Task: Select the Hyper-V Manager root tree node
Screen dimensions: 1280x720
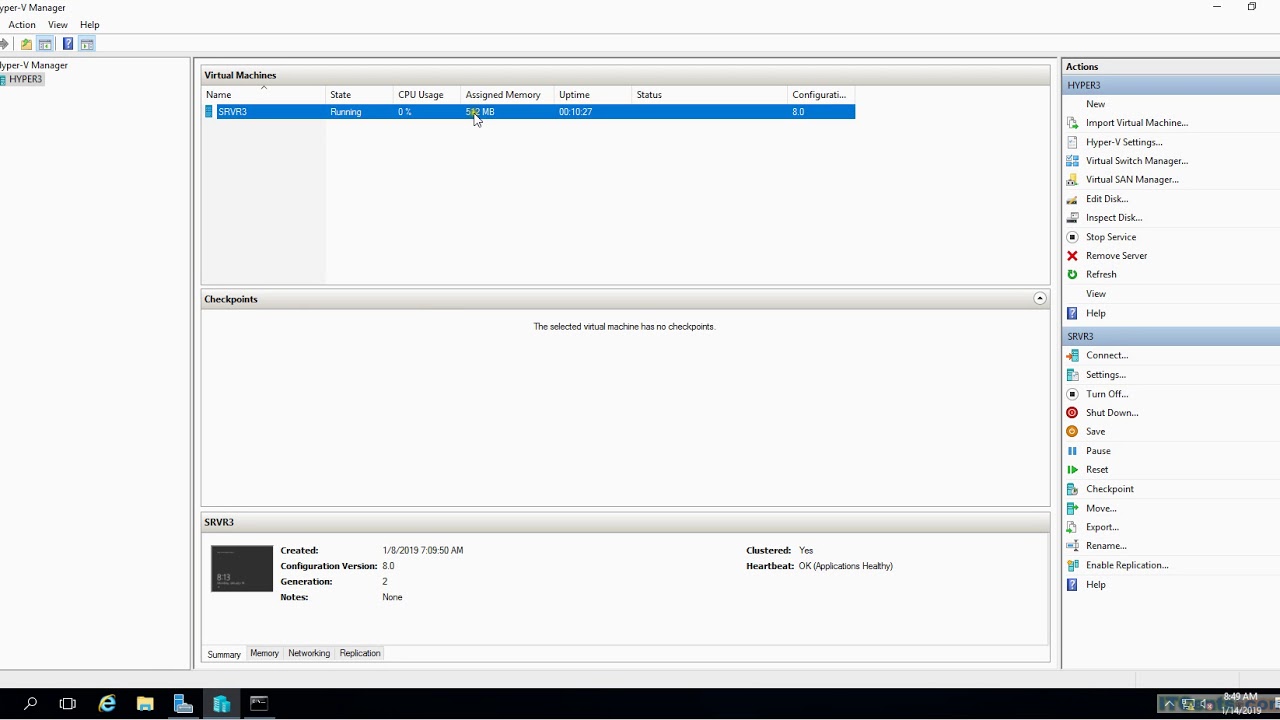Action: [34, 65]
